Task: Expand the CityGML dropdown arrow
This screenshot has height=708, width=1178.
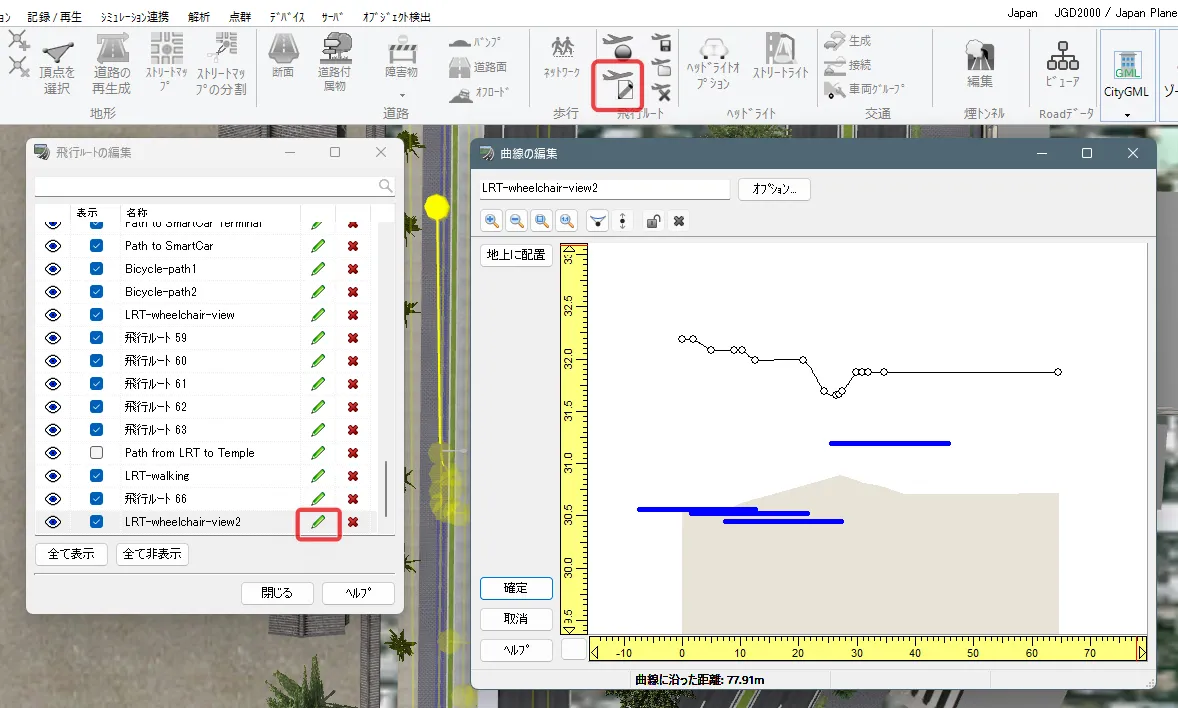Action: (1127, 114)
